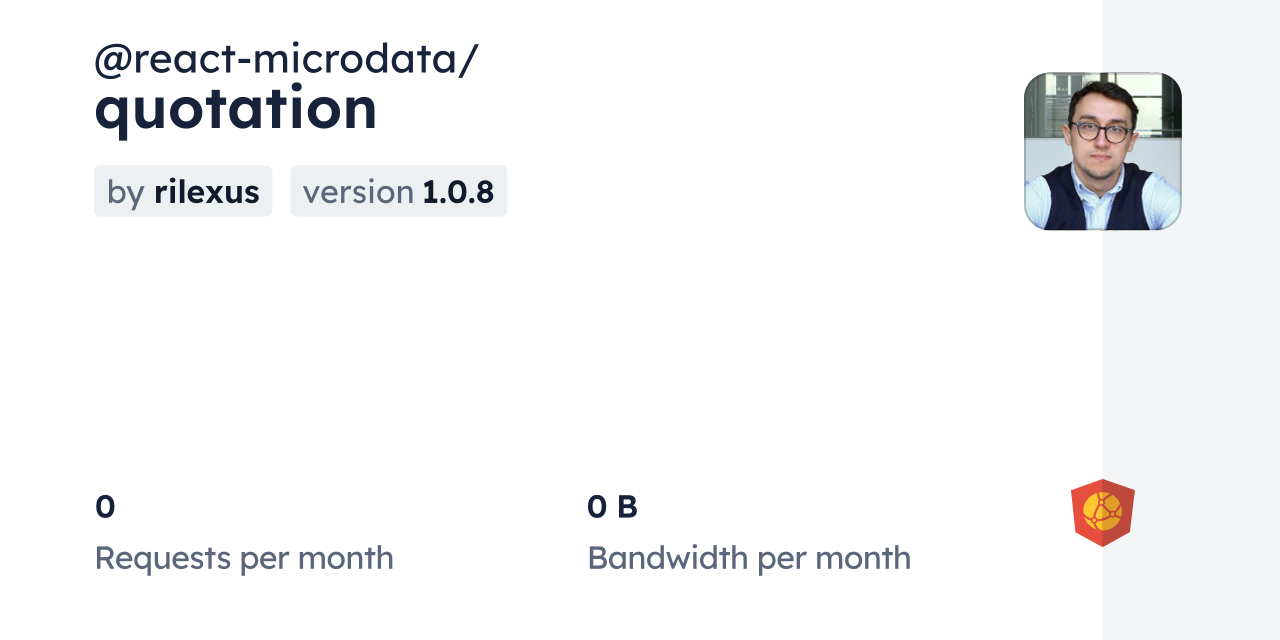Click the word "Requests" in the stats

click(x=163, y=558)
